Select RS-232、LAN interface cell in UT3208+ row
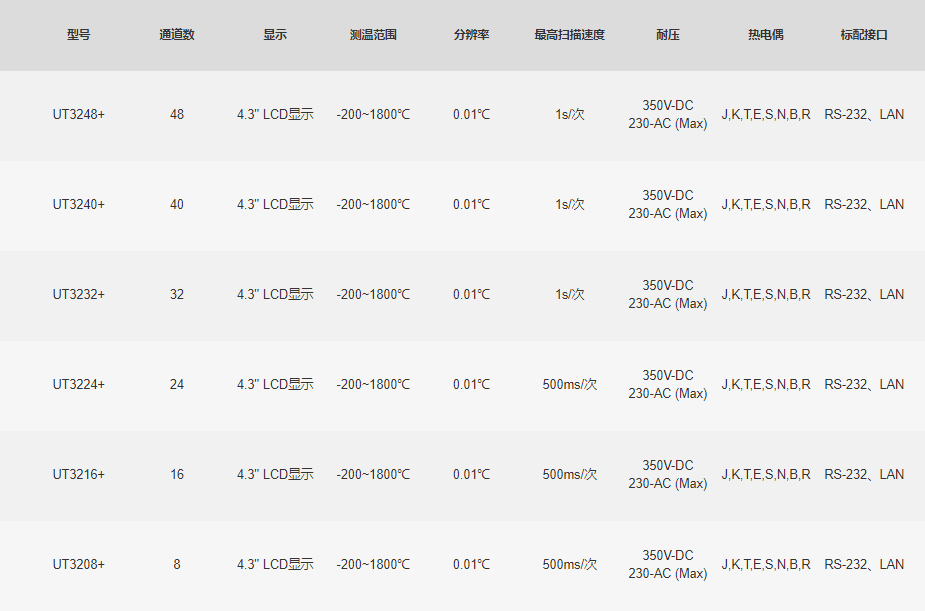 coord(864,565)
